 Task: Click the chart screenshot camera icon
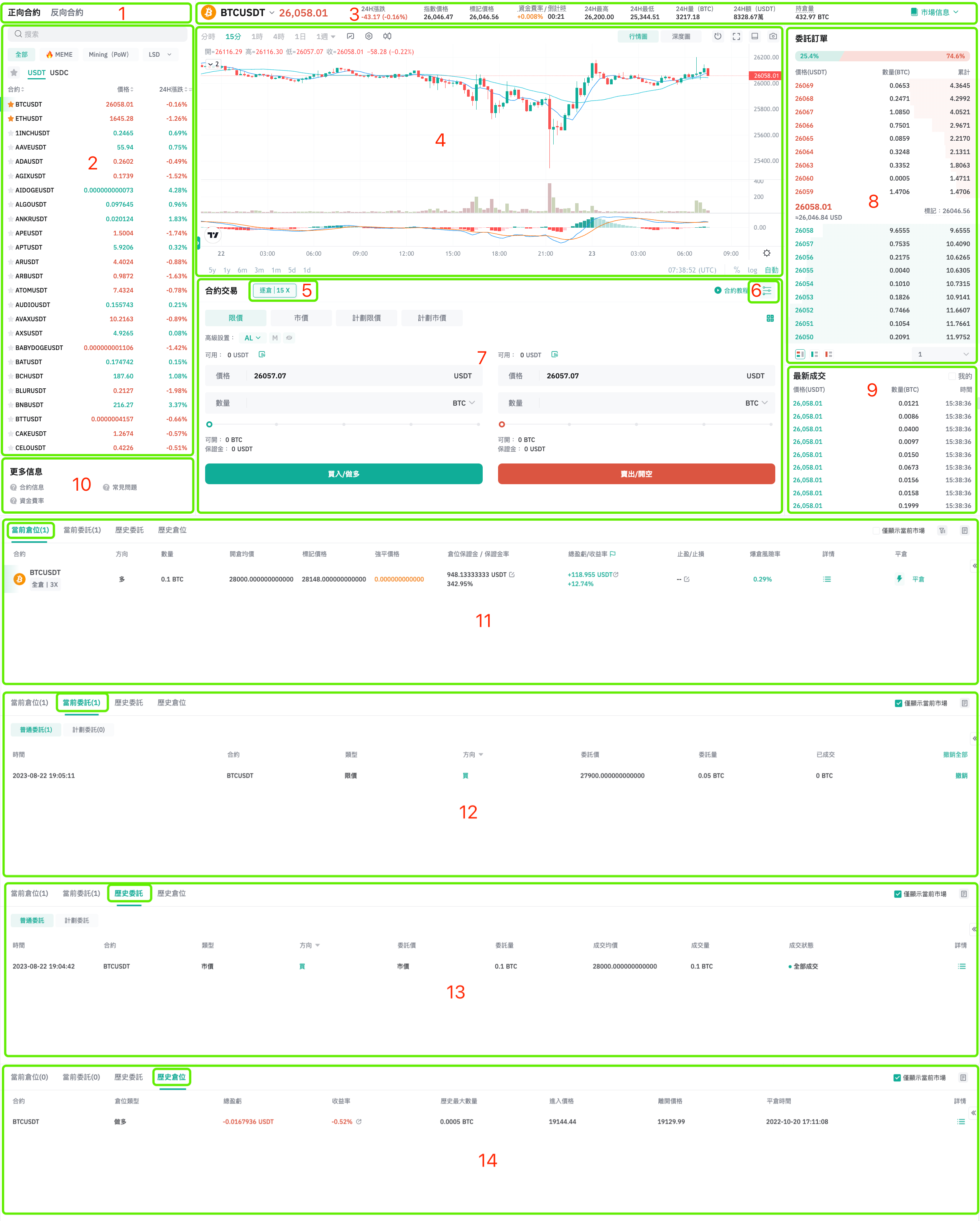pos(773,36)
